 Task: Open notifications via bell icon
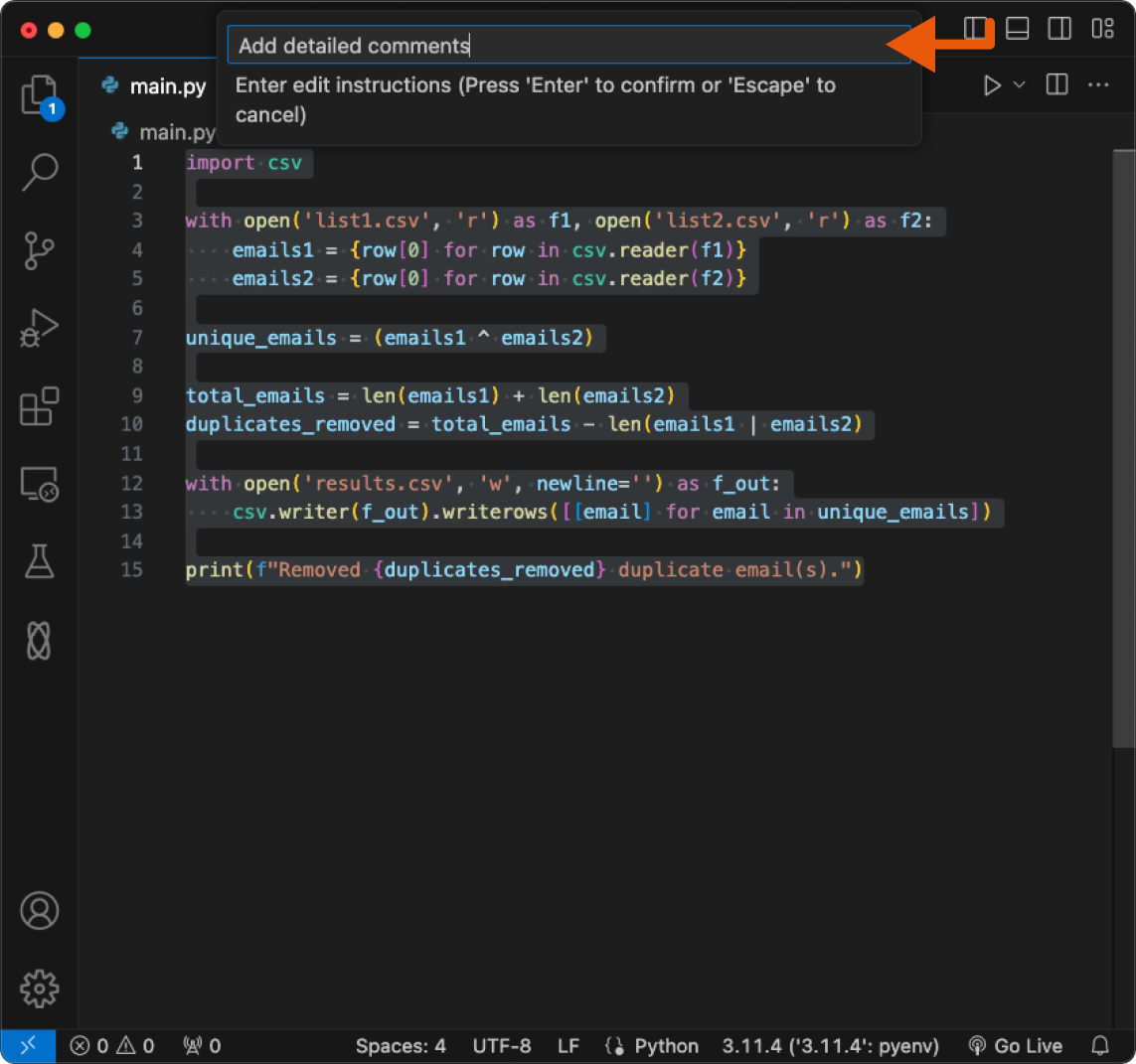point(1100,1046)
